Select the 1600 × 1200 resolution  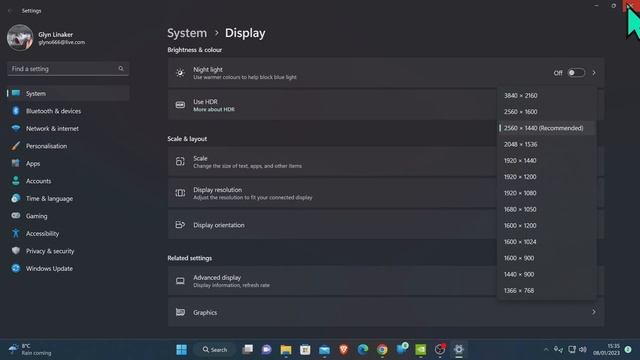tap(546, 226)
